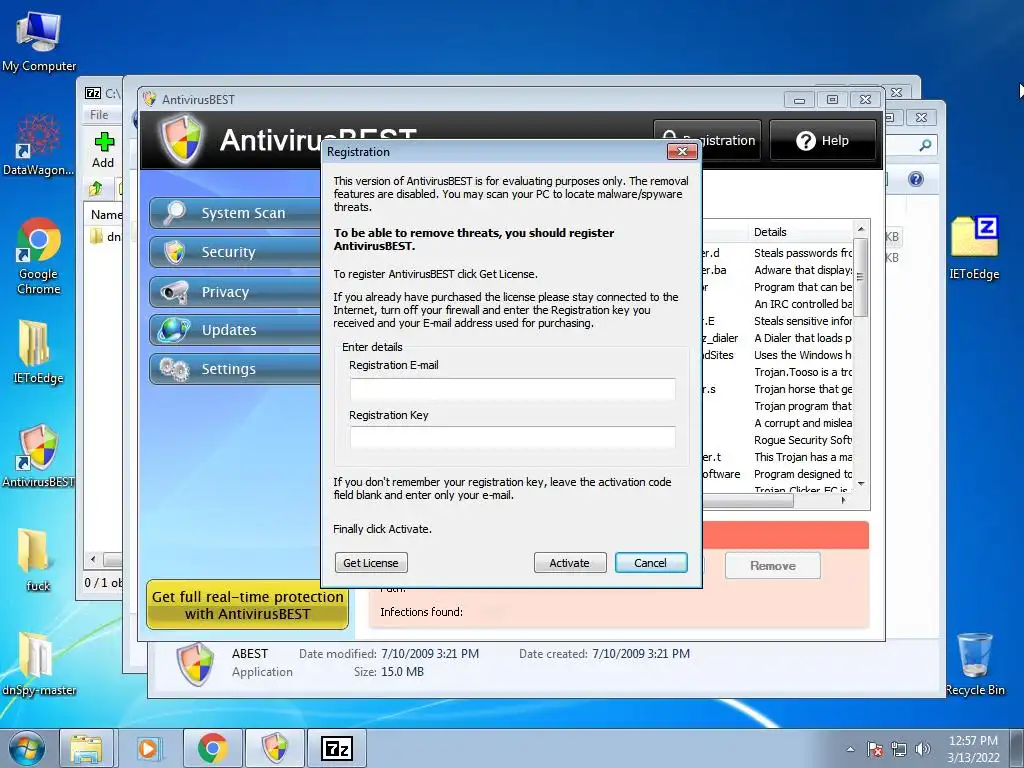Image resolution: width=1024 pixels, height=768 pixels.
Task: Cancel the Registration dialog
Action: [650, 563]
